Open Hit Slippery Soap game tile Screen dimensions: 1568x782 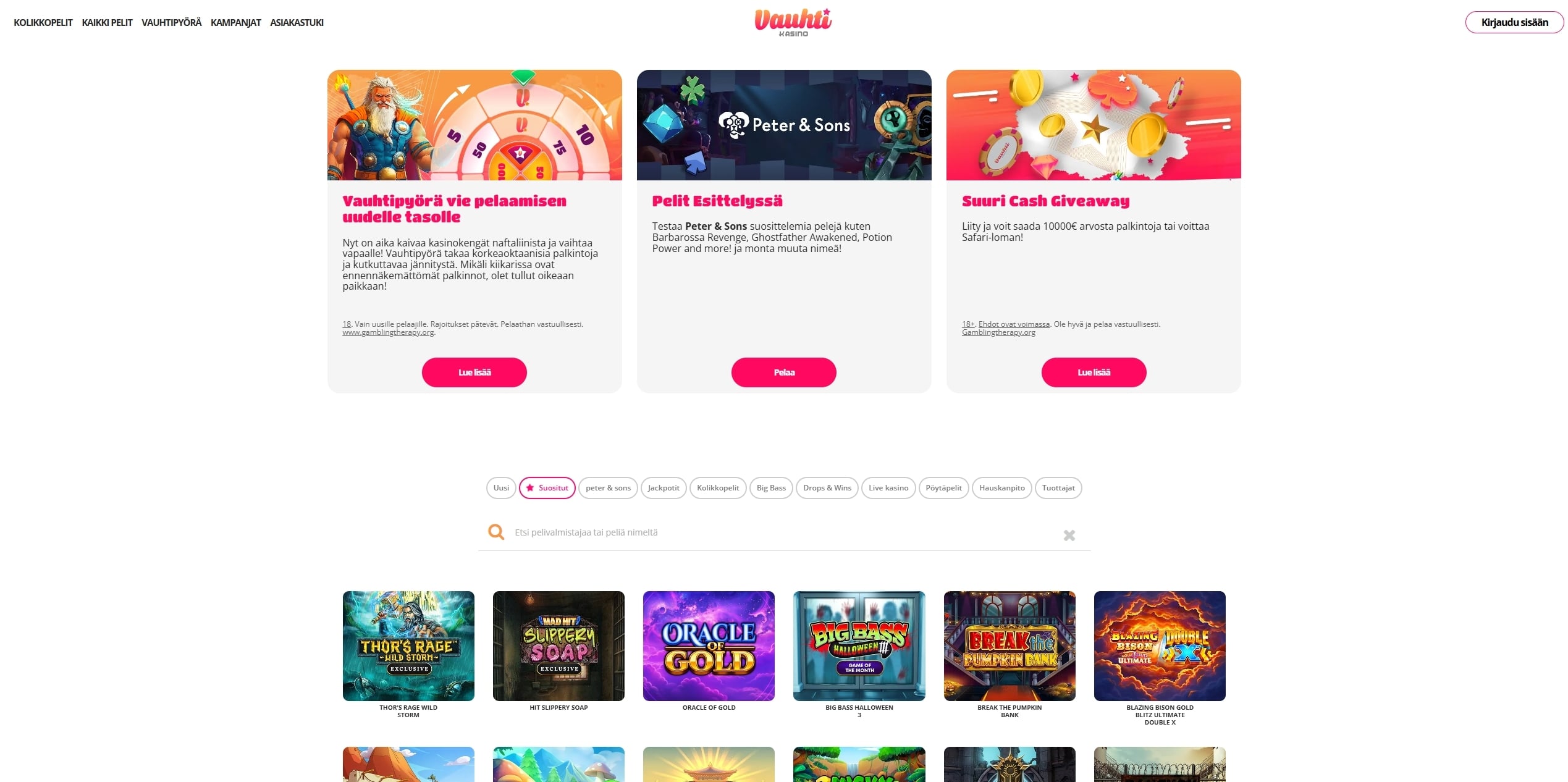[x=558, y=645]
